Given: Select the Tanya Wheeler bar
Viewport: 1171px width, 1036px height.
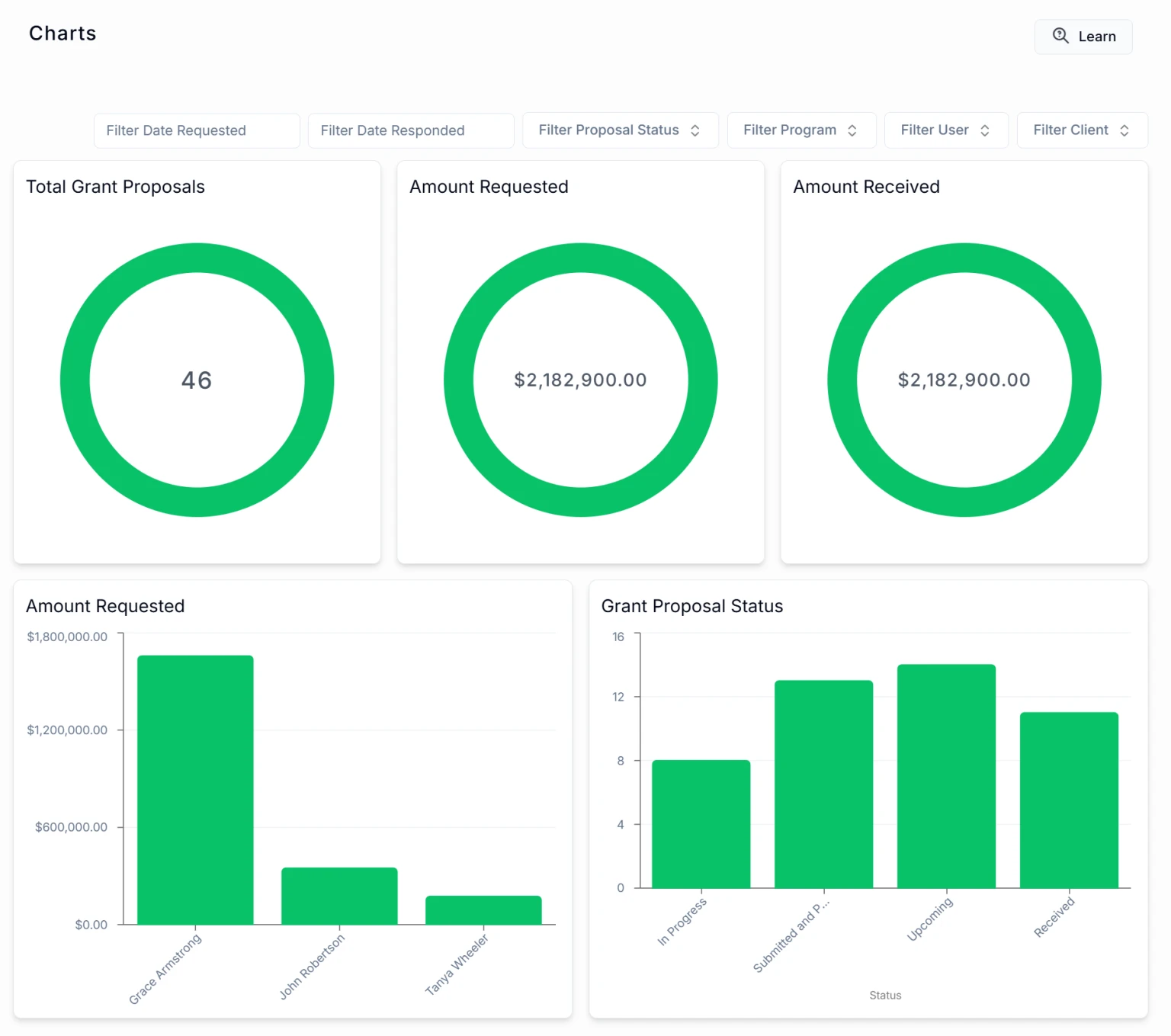Looking at the screenshot, I should 483,909.
